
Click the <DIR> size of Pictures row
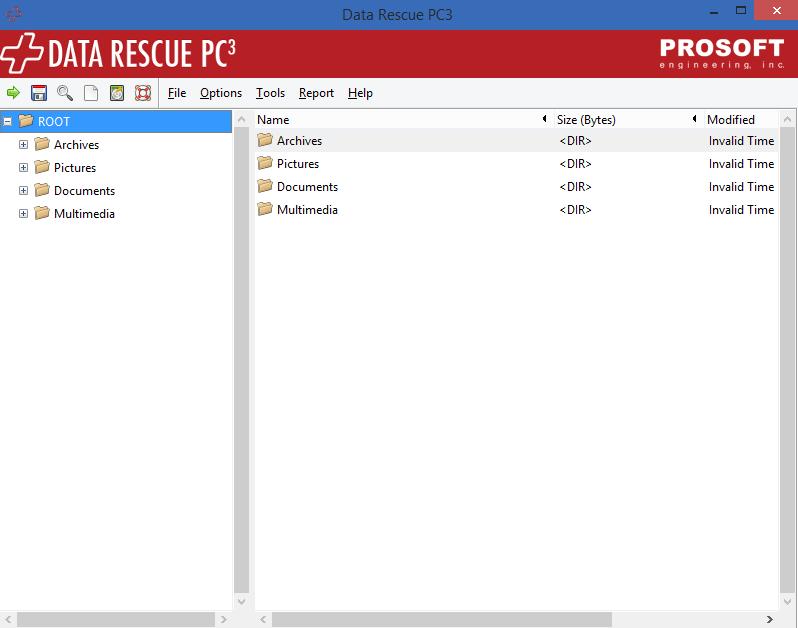tap(576, 163)
